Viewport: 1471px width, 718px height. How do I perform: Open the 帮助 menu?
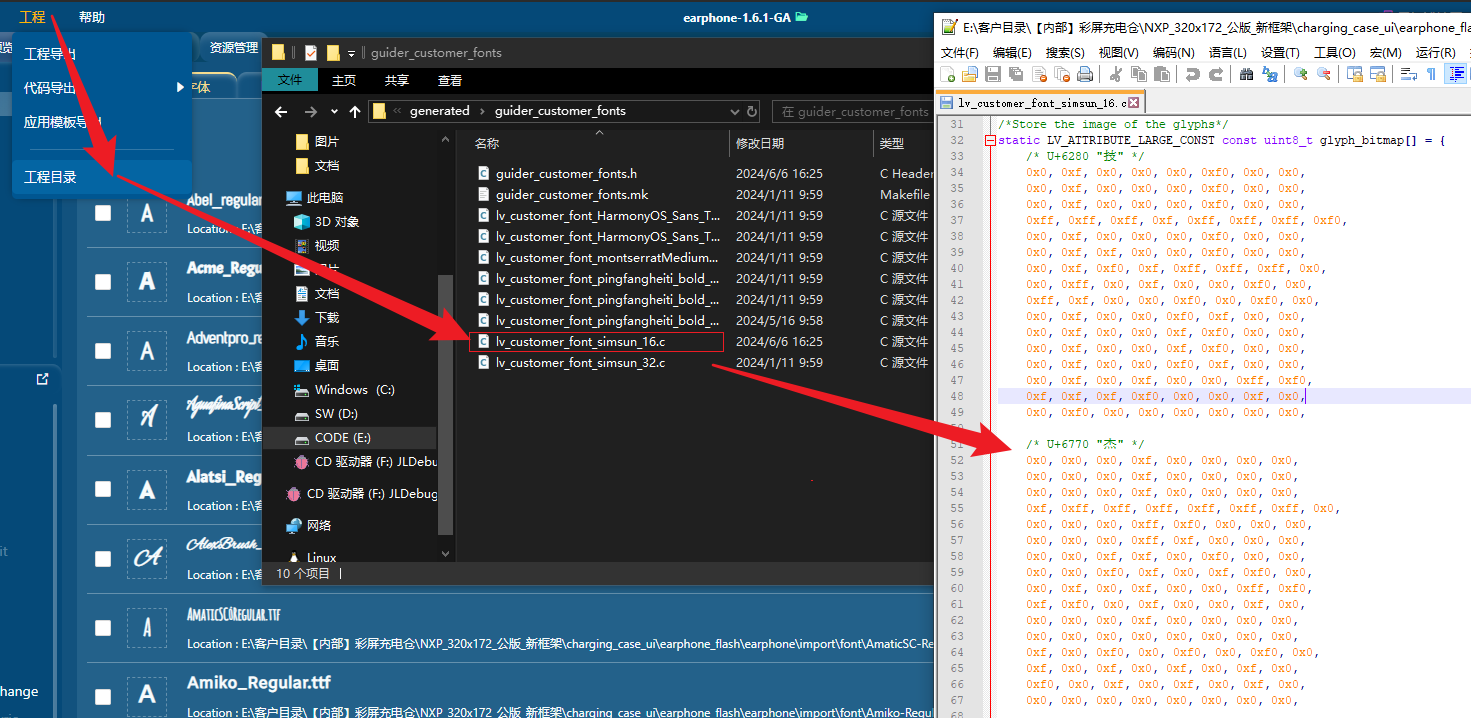(91, 17)
